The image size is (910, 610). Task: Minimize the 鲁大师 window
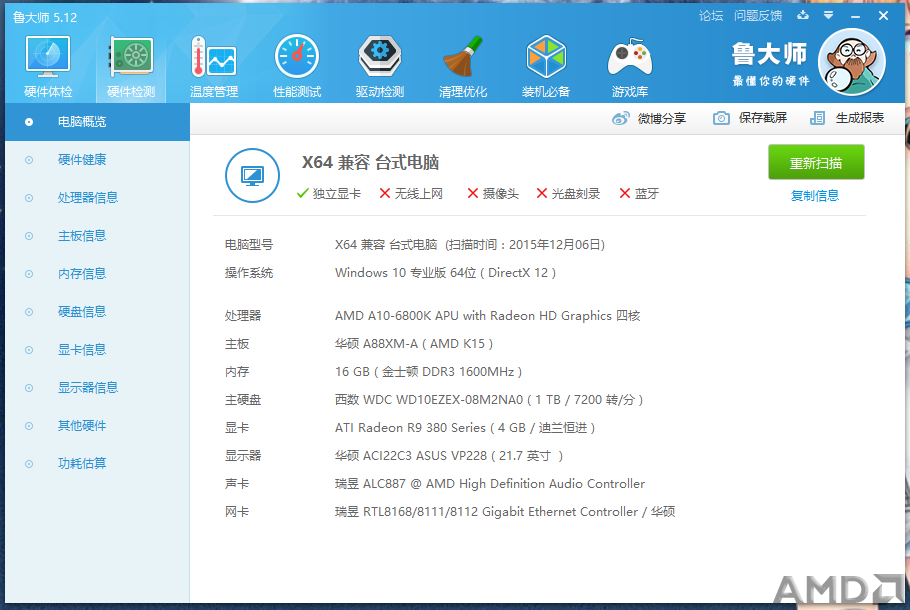click(855, 16)
